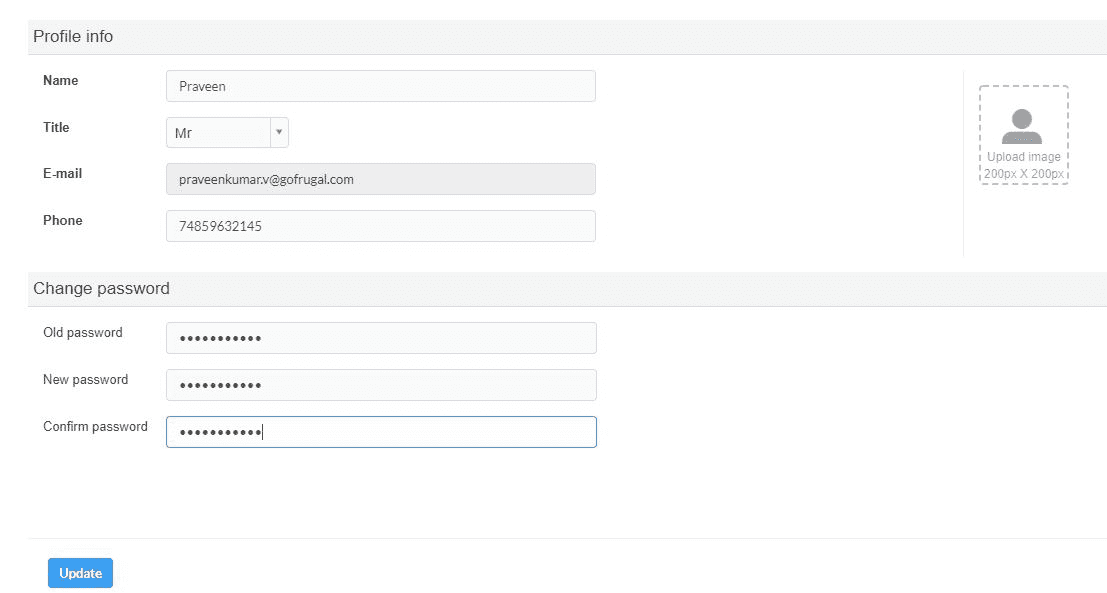
Task: Select the 'Mr' title combo box
Action: point(218,133)
